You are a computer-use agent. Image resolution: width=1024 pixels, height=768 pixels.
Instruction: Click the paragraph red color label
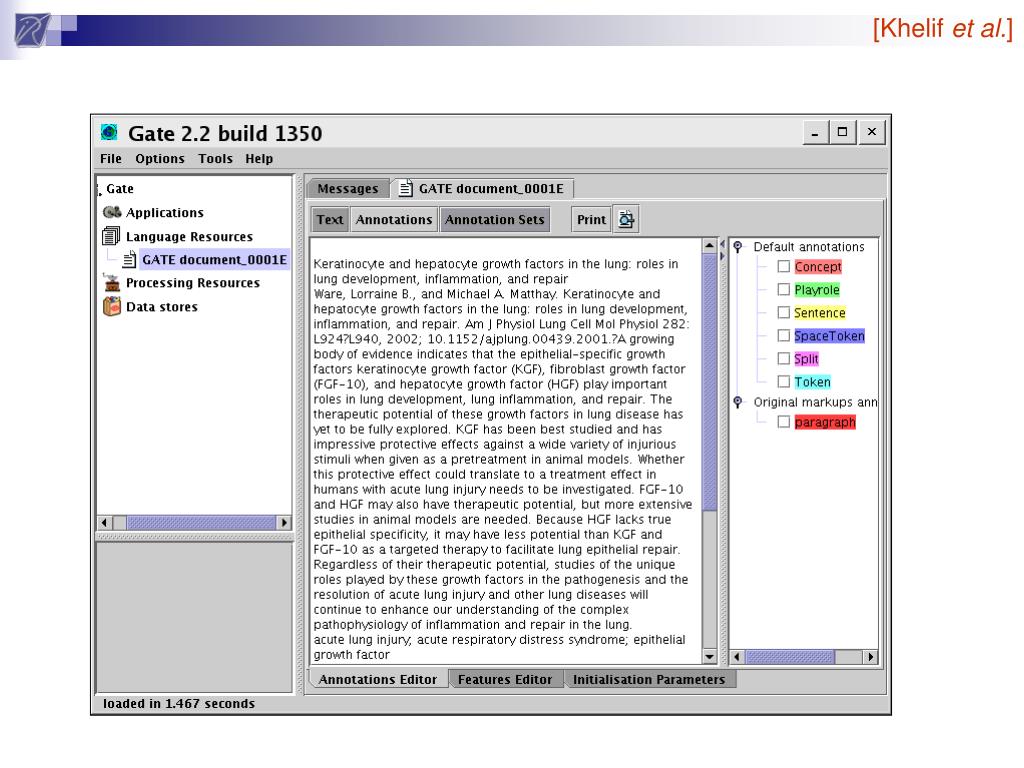click(825, 422)
